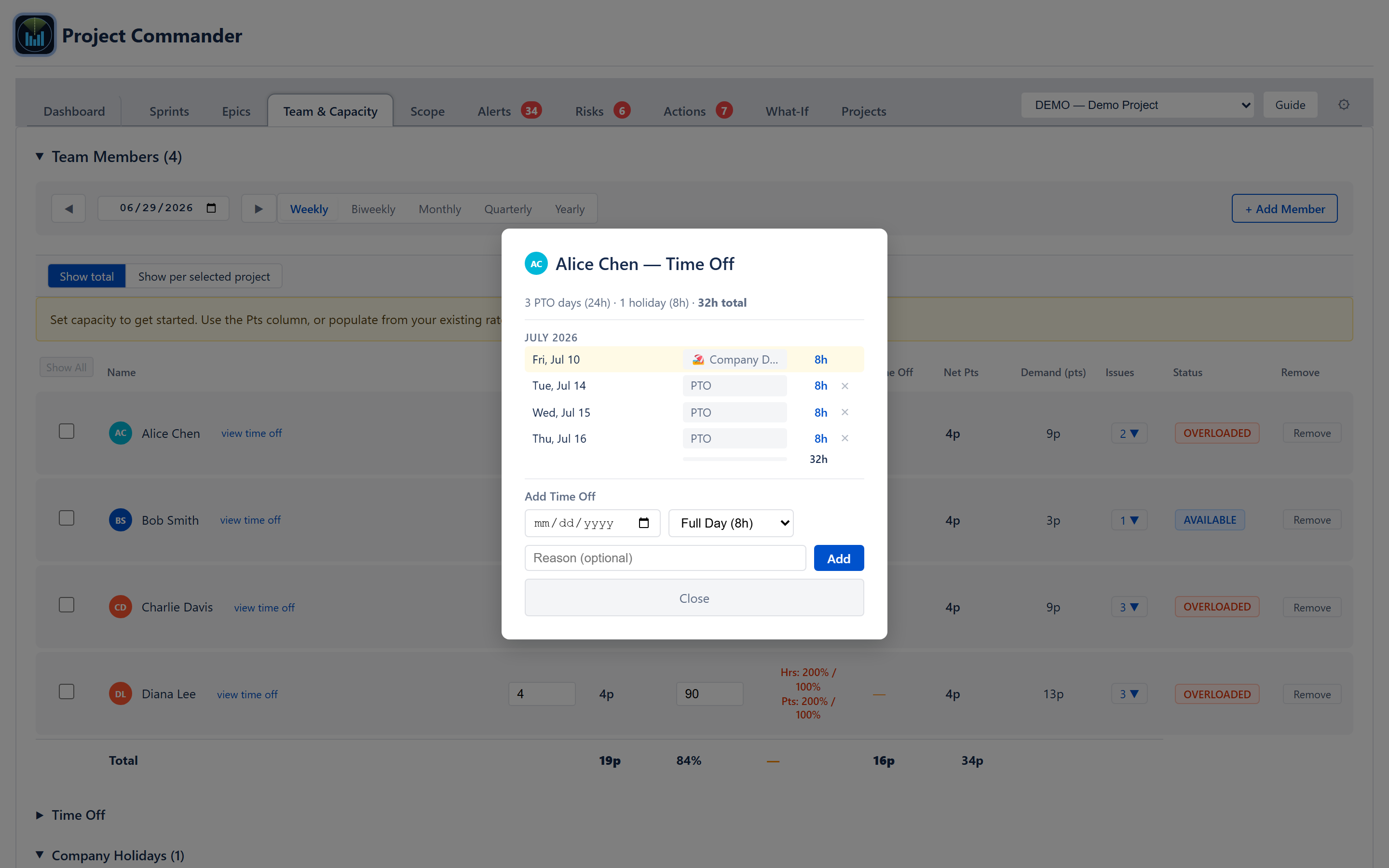The height and width of the screenshot is (868, 1389).
Task: Open the What-If tab
Action: coord(787,111)
